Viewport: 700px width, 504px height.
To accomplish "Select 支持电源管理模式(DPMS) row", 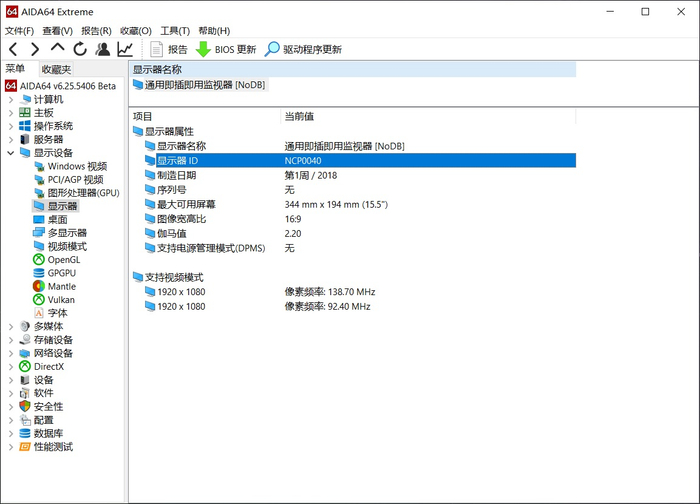I will pos(360,248).
